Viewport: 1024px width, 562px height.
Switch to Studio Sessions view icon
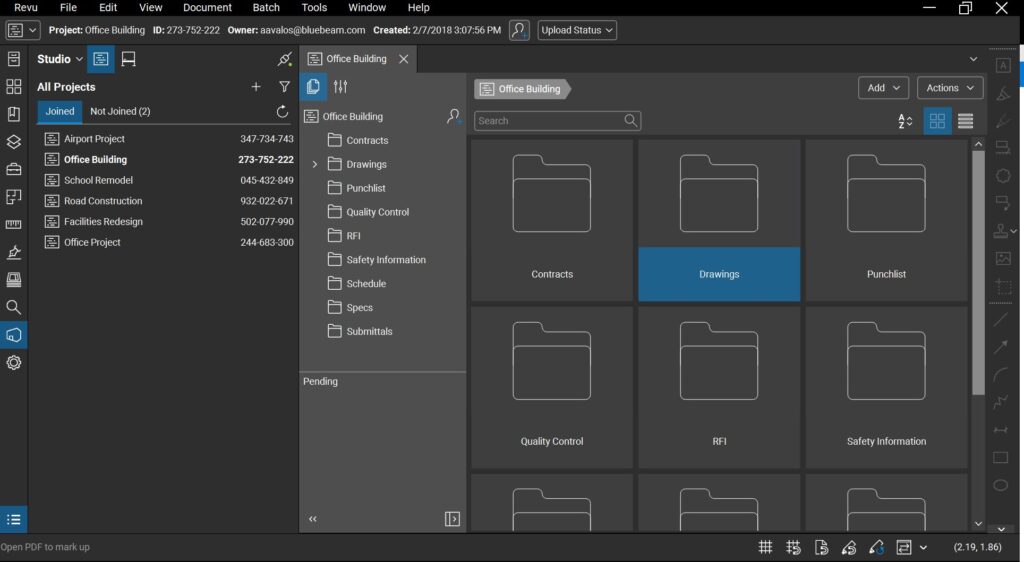click(x=129, y=59)
